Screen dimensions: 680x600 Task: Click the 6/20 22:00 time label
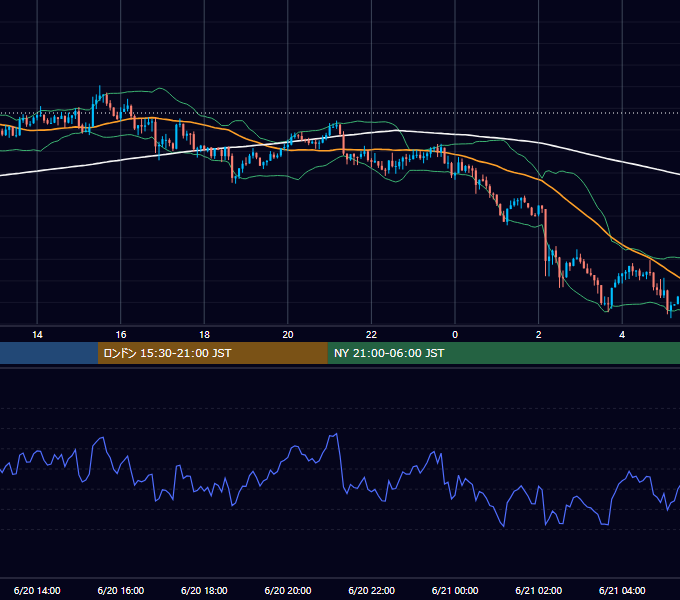pyautogui.click(x=372, y=590)
